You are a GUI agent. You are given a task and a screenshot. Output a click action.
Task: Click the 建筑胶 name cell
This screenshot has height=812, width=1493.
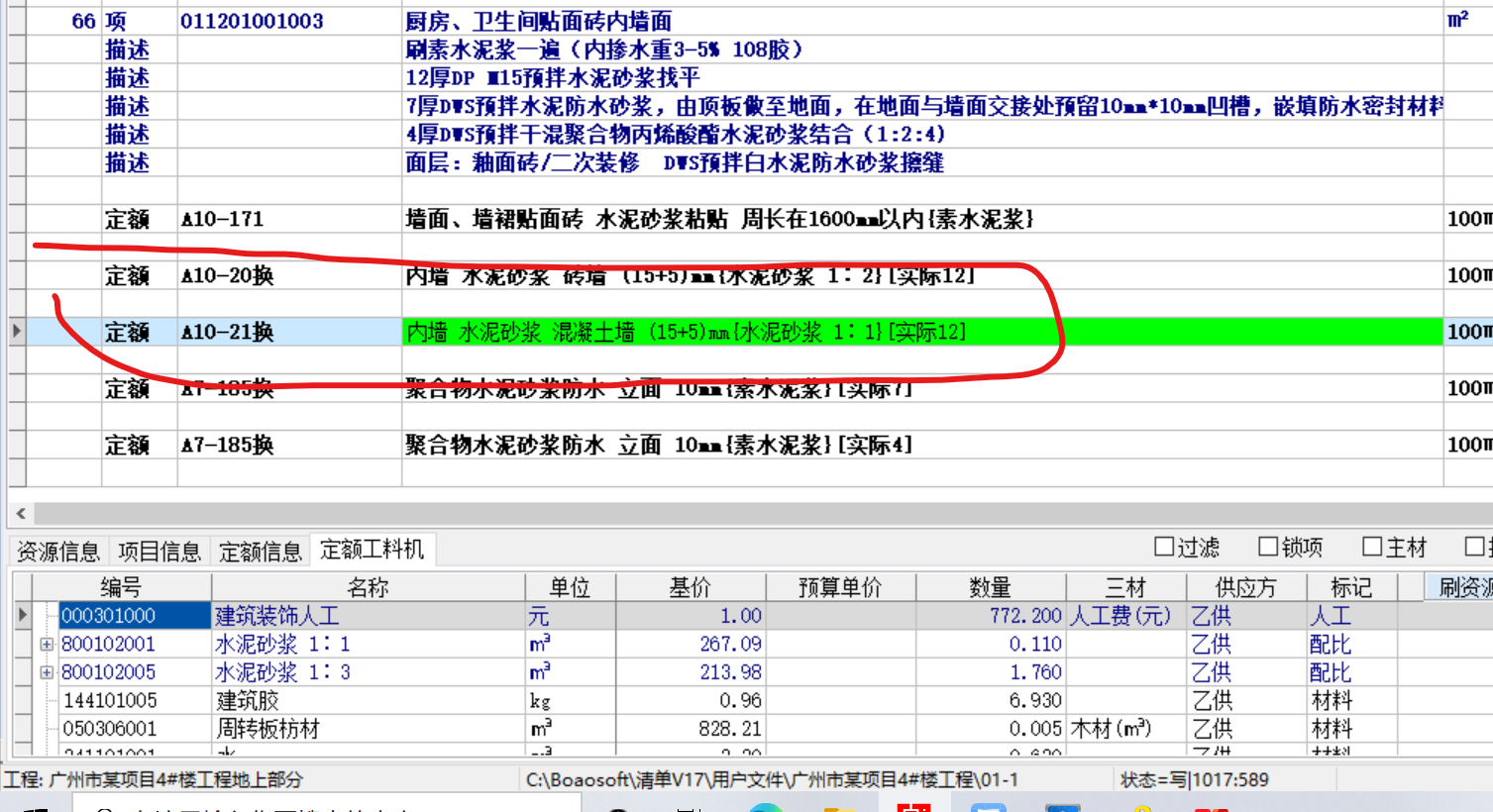pos(368,701)
